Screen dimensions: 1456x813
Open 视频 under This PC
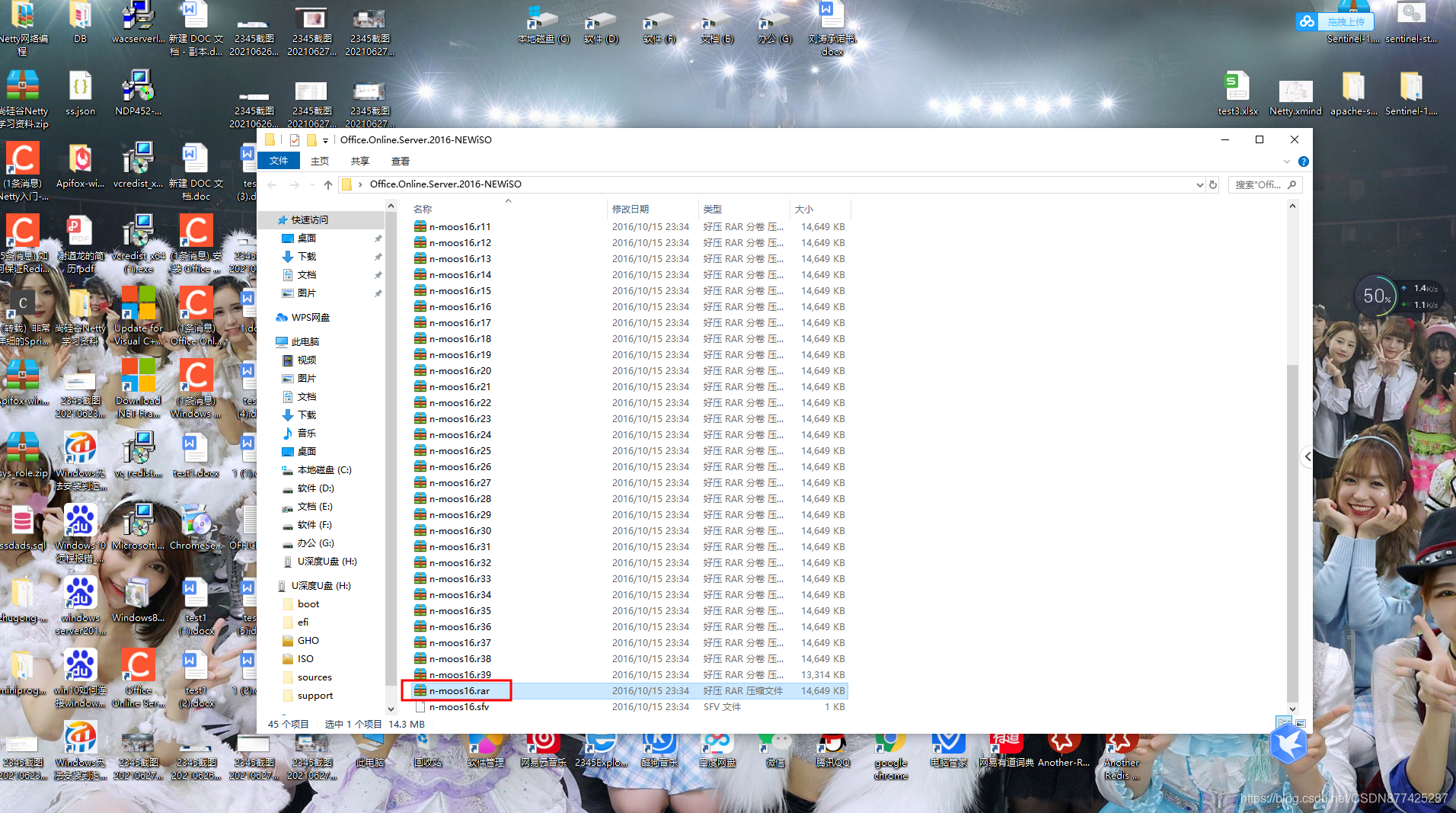pyautogui.click(x=306, y=360)
